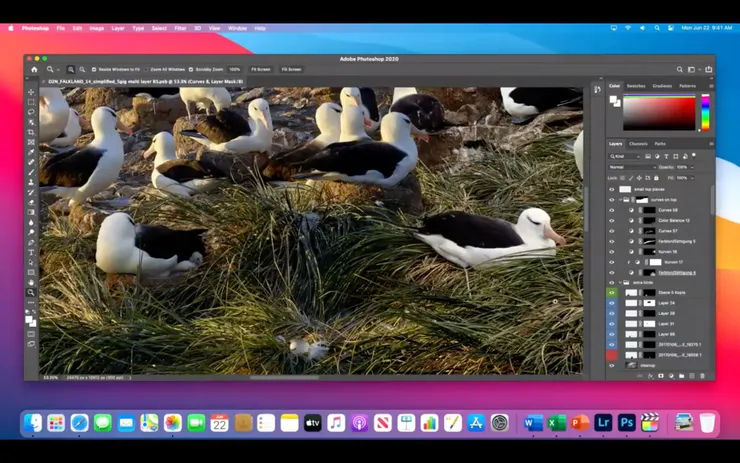The image size is (740, 463).
Task: Select the Brush tool
Action: click(x=31, y=172)
